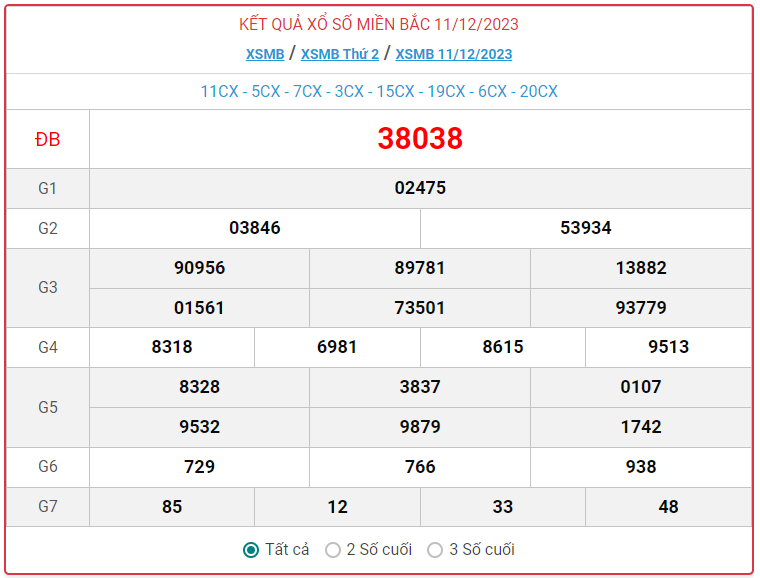
Task: Click the "KẾT QUẢ XỔ SỐ MIỀN BẮC" heading
Action: click(379, 24)
